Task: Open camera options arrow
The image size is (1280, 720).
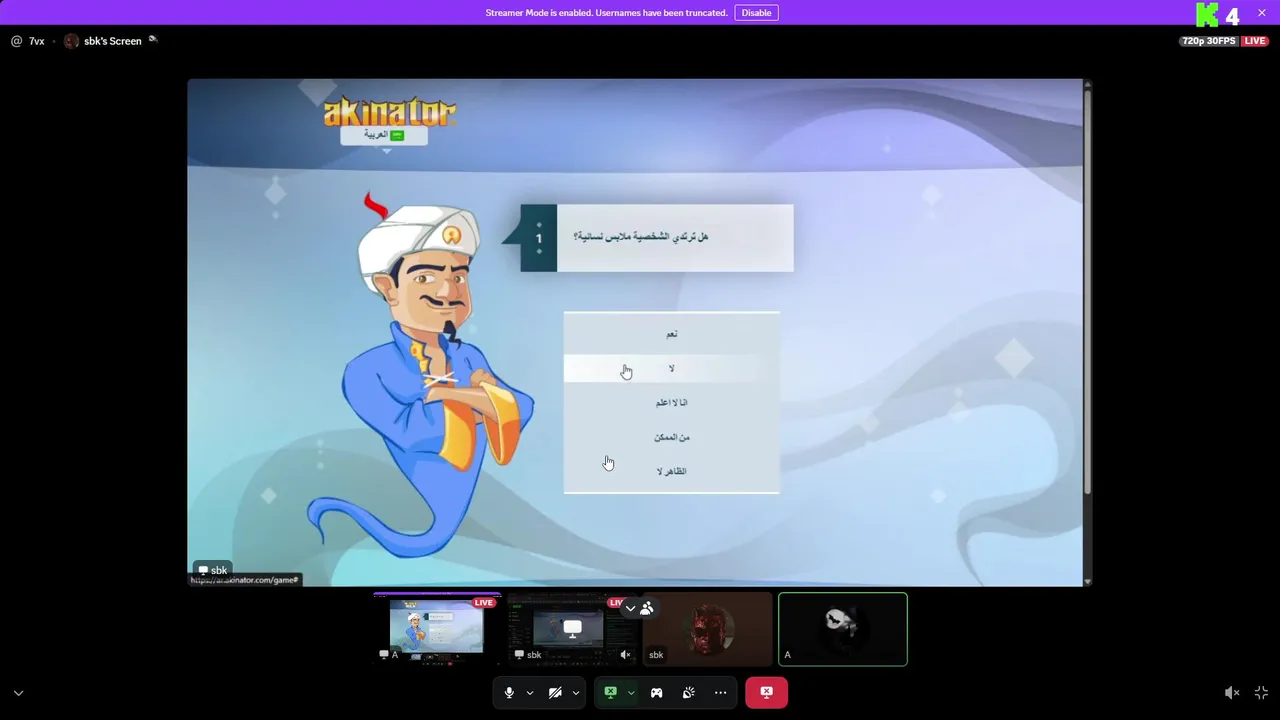Action: [x=576, y=693]
